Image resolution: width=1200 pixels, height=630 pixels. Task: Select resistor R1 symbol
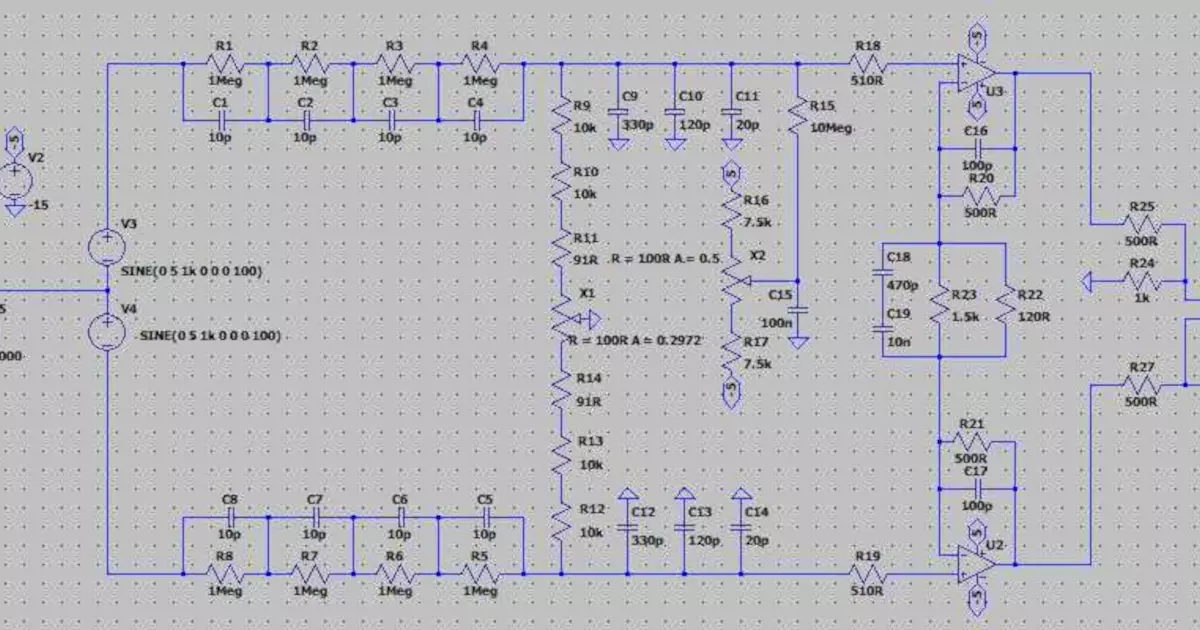(225, 63)
